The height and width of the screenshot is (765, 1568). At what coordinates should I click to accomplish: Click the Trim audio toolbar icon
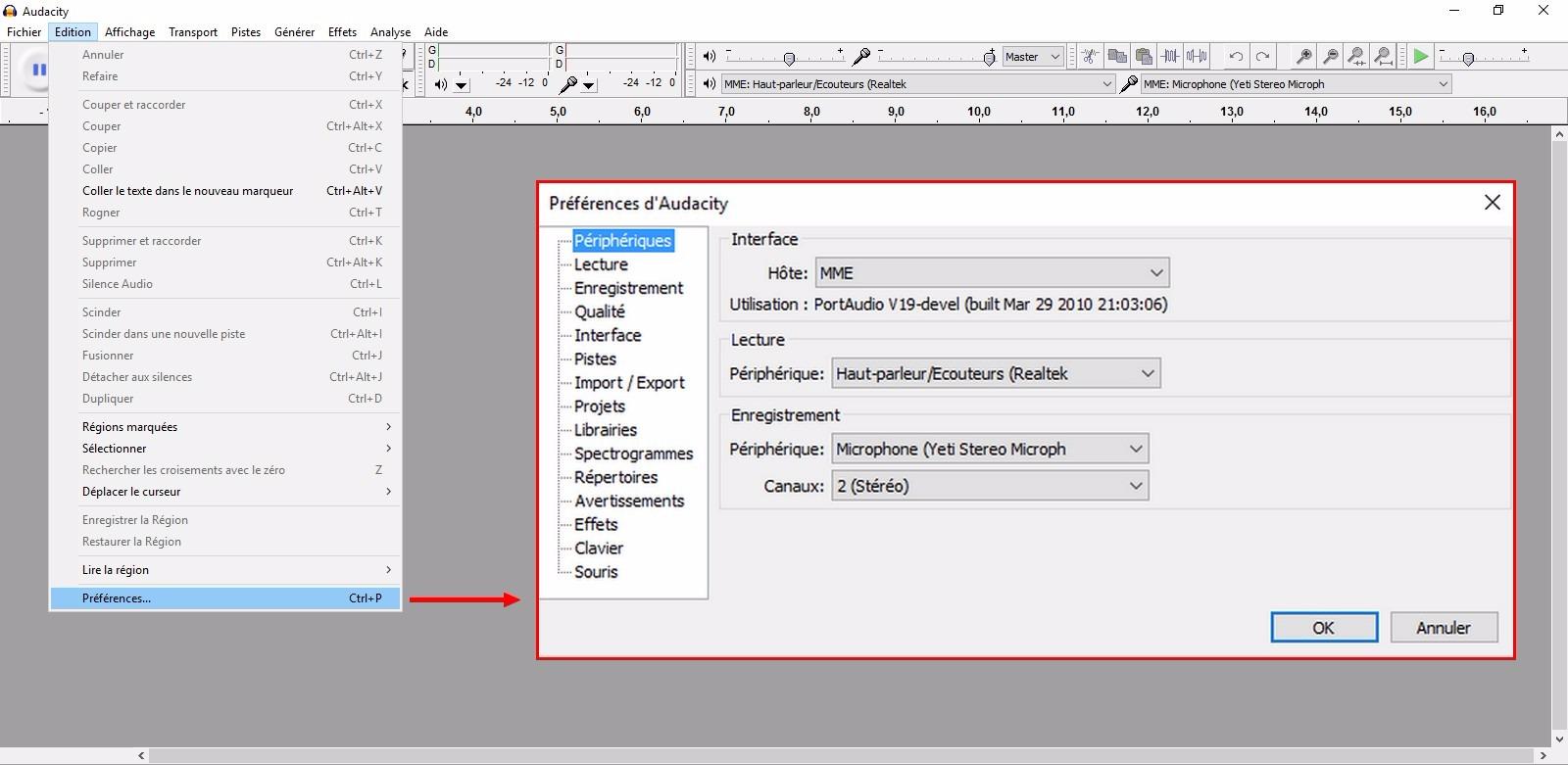(1169, 57)
